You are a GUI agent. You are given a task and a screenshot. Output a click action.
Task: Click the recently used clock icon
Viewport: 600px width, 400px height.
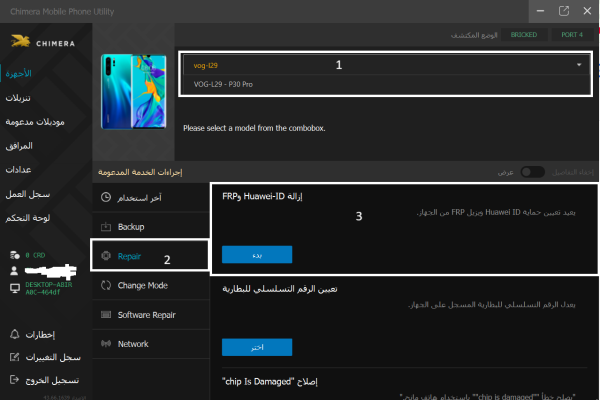click(106, 197)
